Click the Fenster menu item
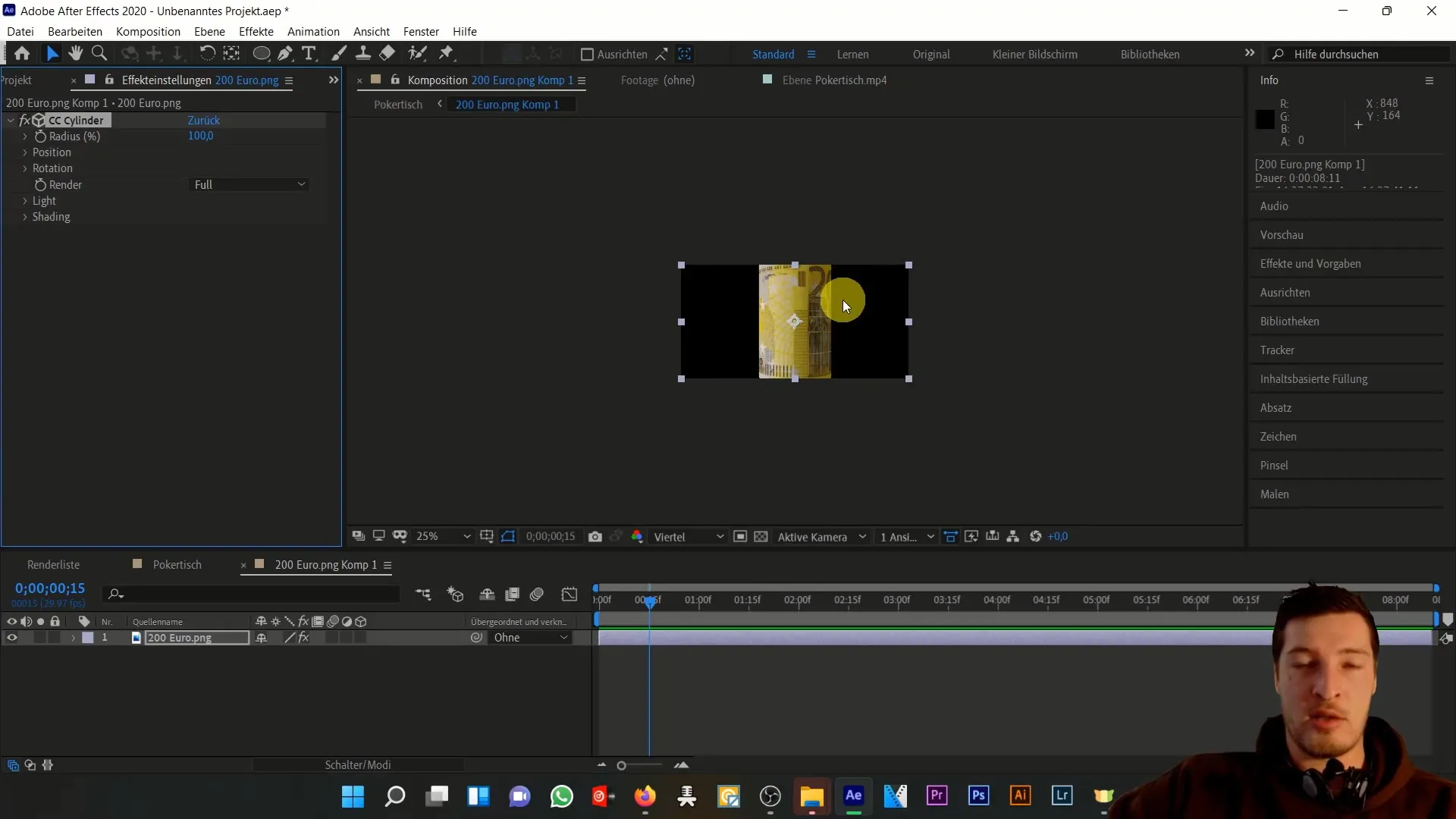 [420, 31]
